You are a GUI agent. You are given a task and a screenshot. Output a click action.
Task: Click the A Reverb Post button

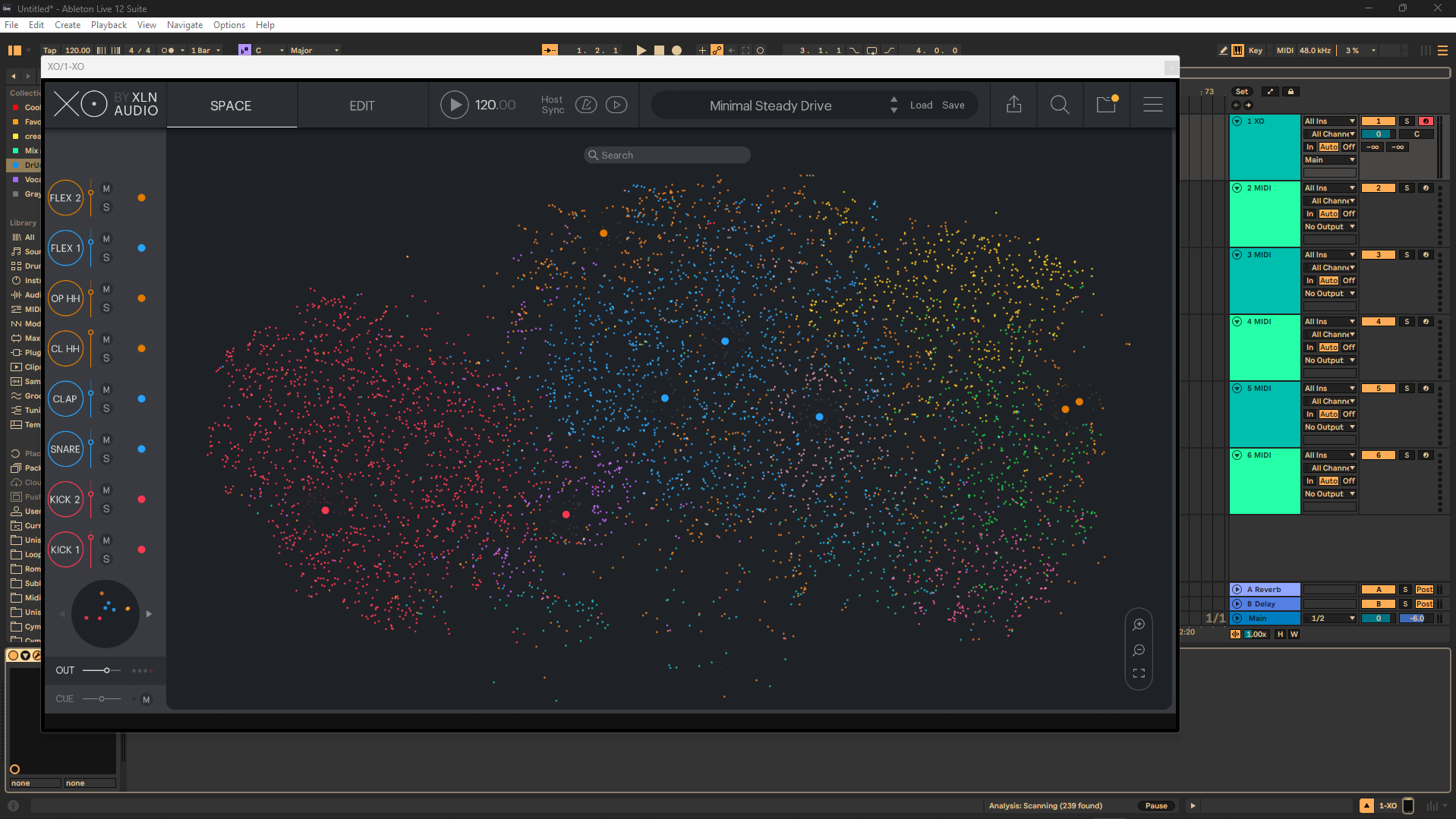click(x=1424, y=590)
